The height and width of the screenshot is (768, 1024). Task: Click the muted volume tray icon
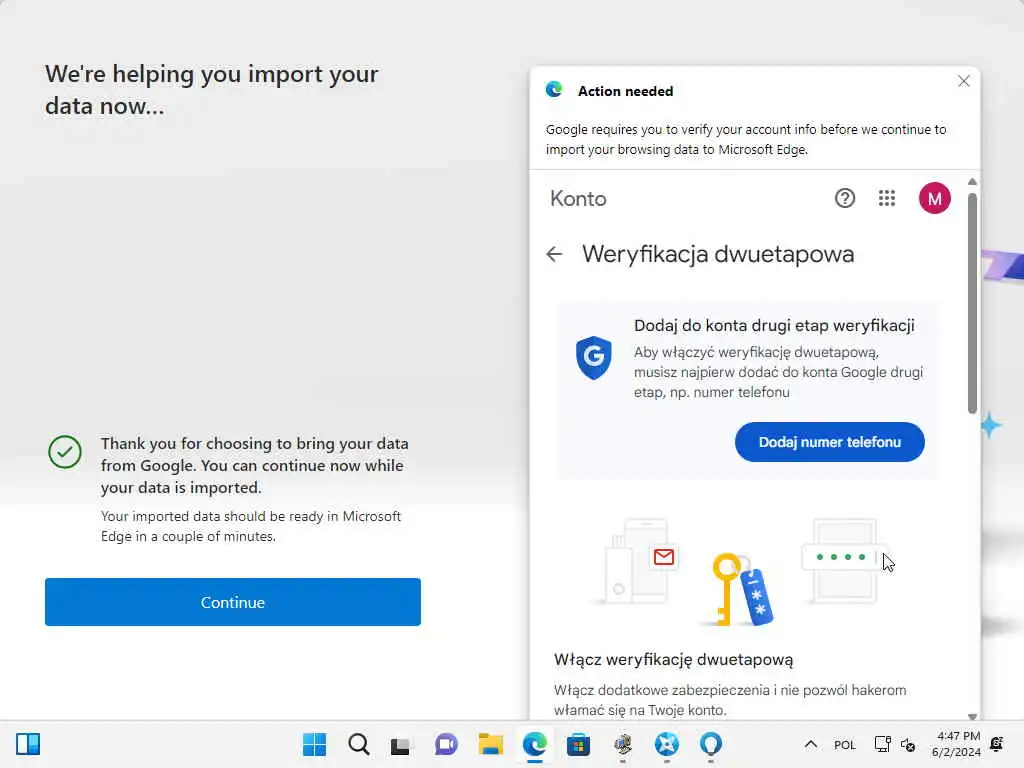[908, 744]
